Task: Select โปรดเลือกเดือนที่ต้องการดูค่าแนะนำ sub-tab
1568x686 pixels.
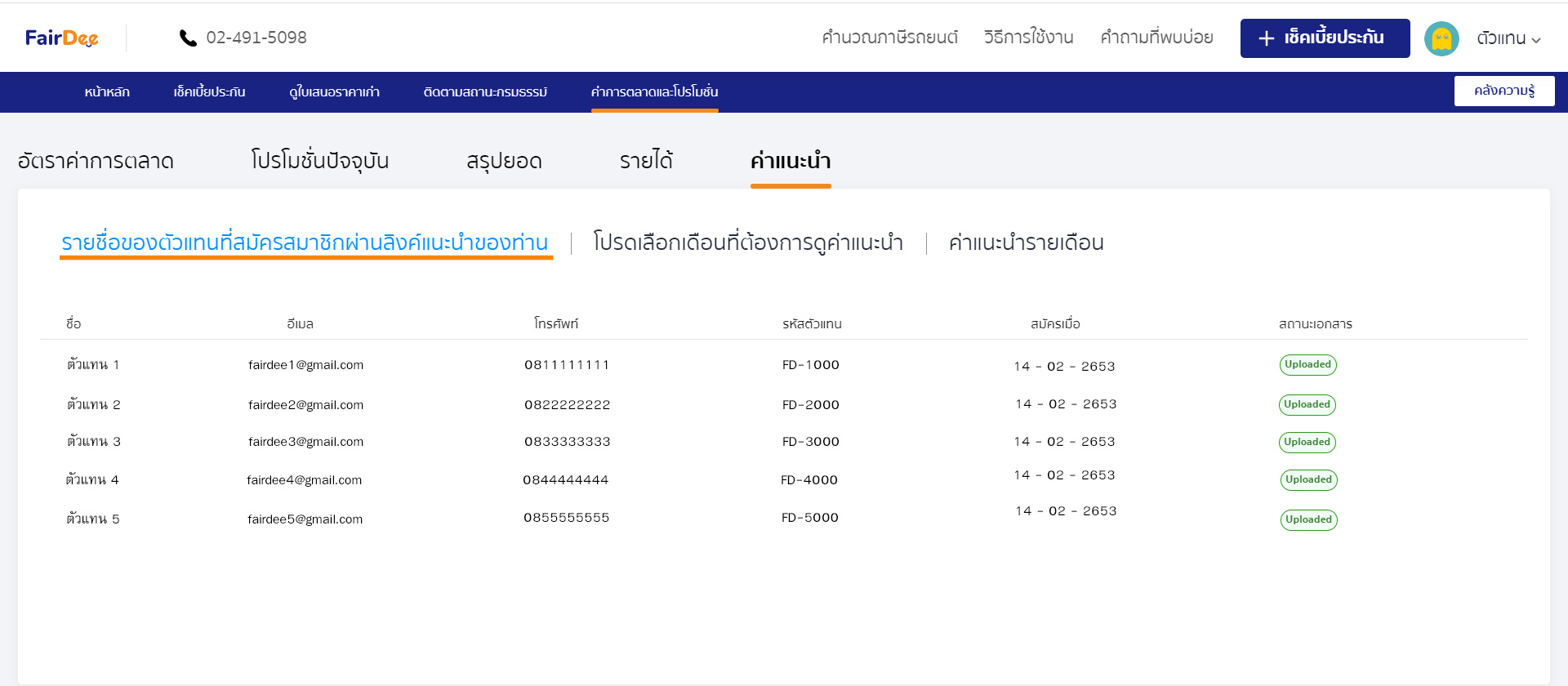Action: tap(748, 243)
